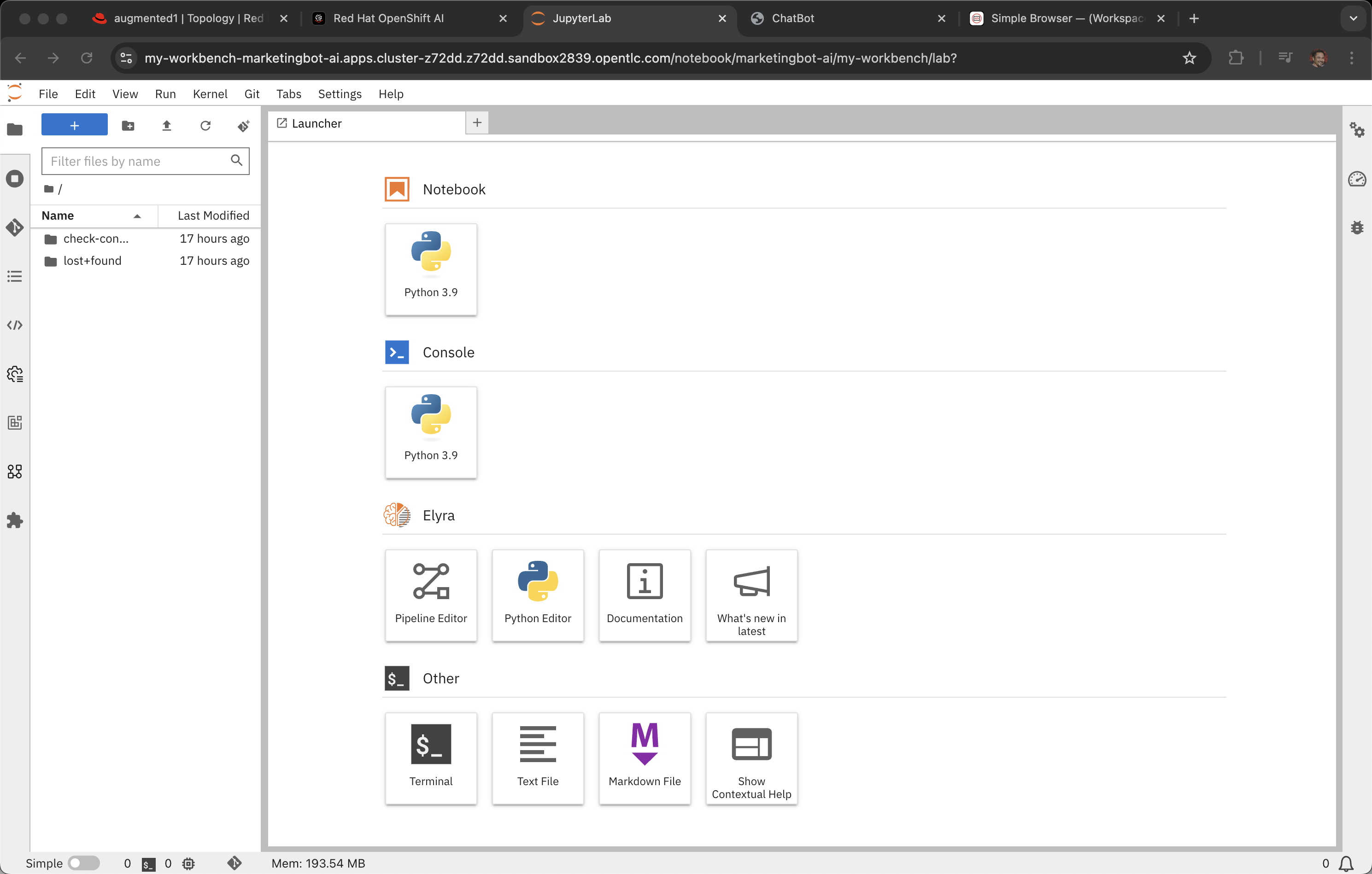Screen dimensions: 1372x874
Task: Open the Git sidebar panel icon
Action: pyautogui.click(x=15, y=228)
